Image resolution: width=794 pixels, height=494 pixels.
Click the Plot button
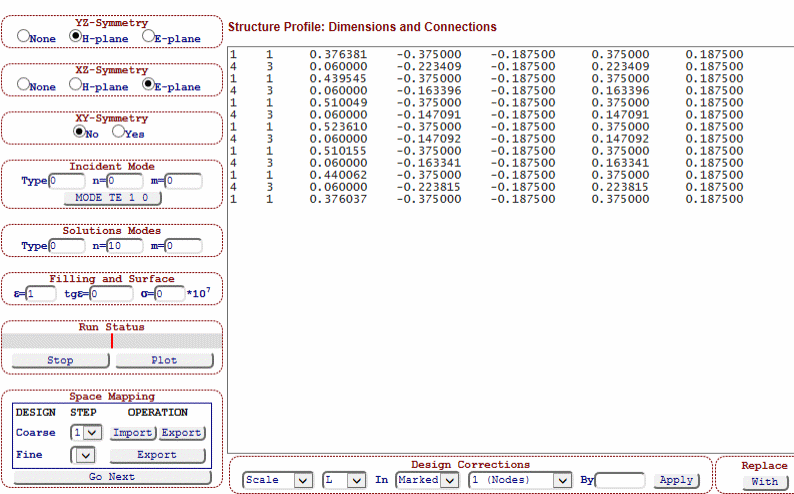[x=164, y=360]
